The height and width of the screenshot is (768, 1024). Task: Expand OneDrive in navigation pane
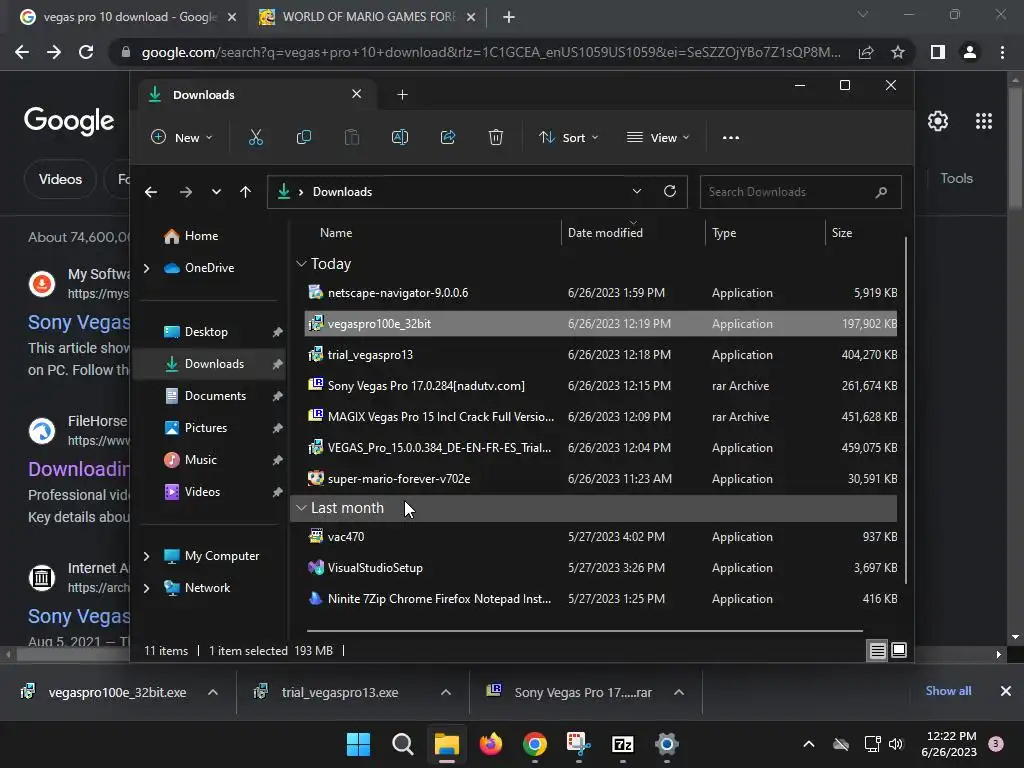(146, 268)
